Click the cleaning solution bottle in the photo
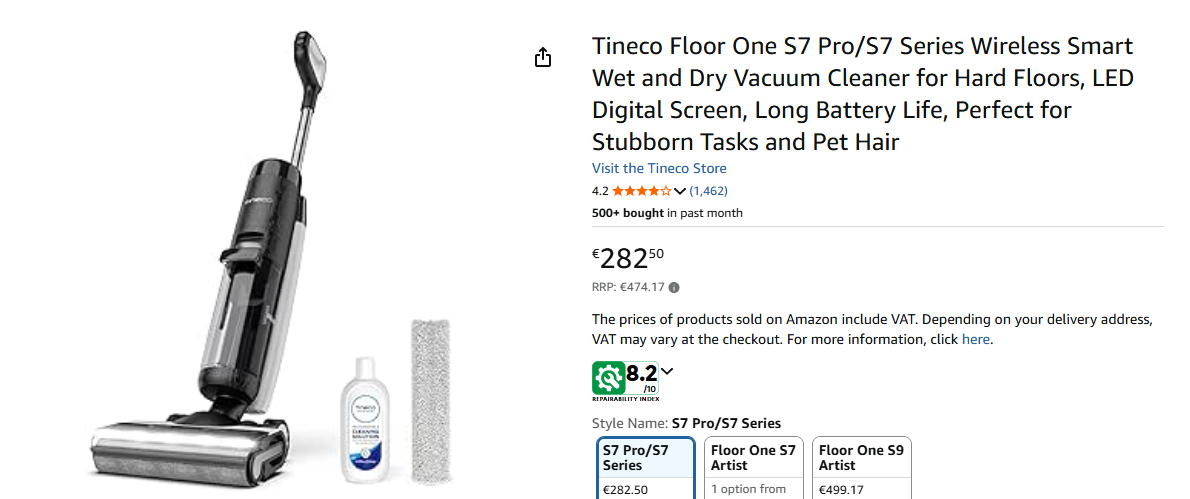Image resolution: width=1190 pixels, height=499 pixels. point(365,418)
